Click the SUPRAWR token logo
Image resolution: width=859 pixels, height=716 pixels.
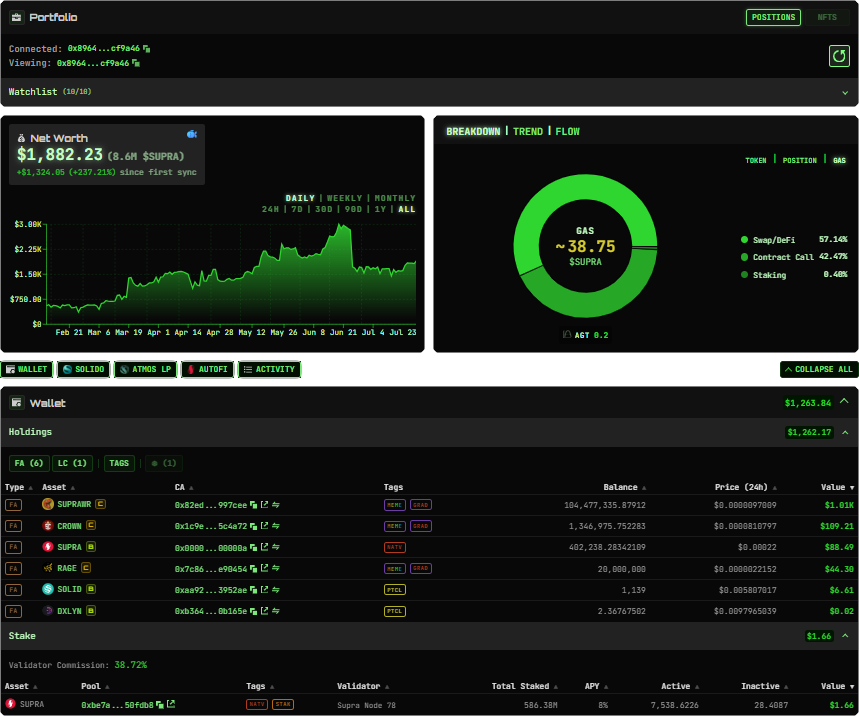click(48, 504)
